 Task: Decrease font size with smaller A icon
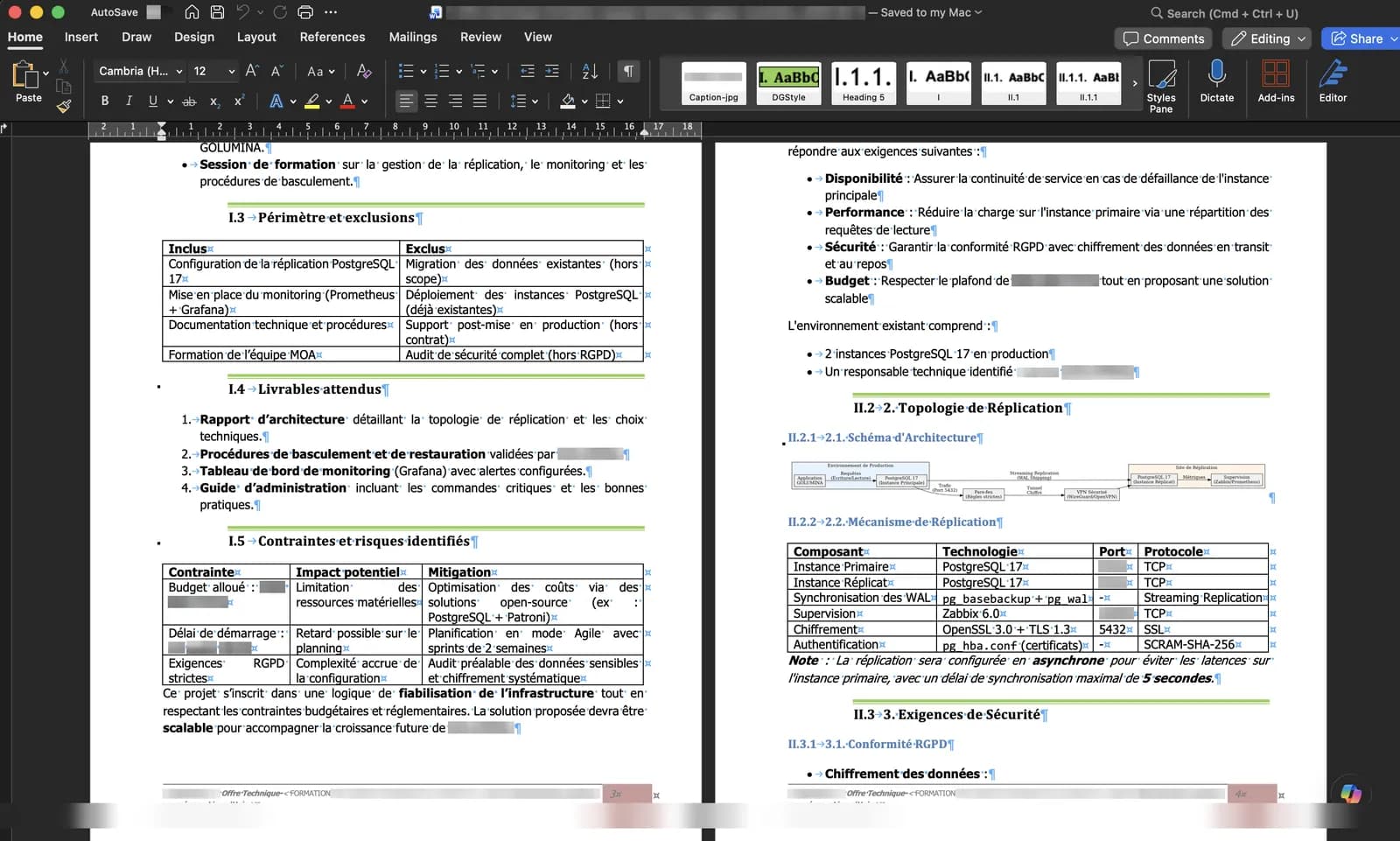click(x=276, y=71)
